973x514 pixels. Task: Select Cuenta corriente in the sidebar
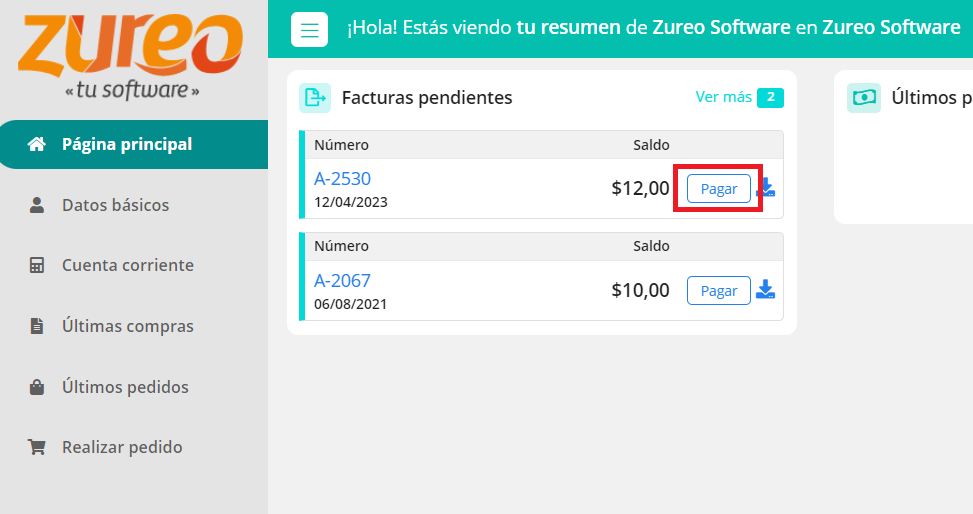coord(127,266)
